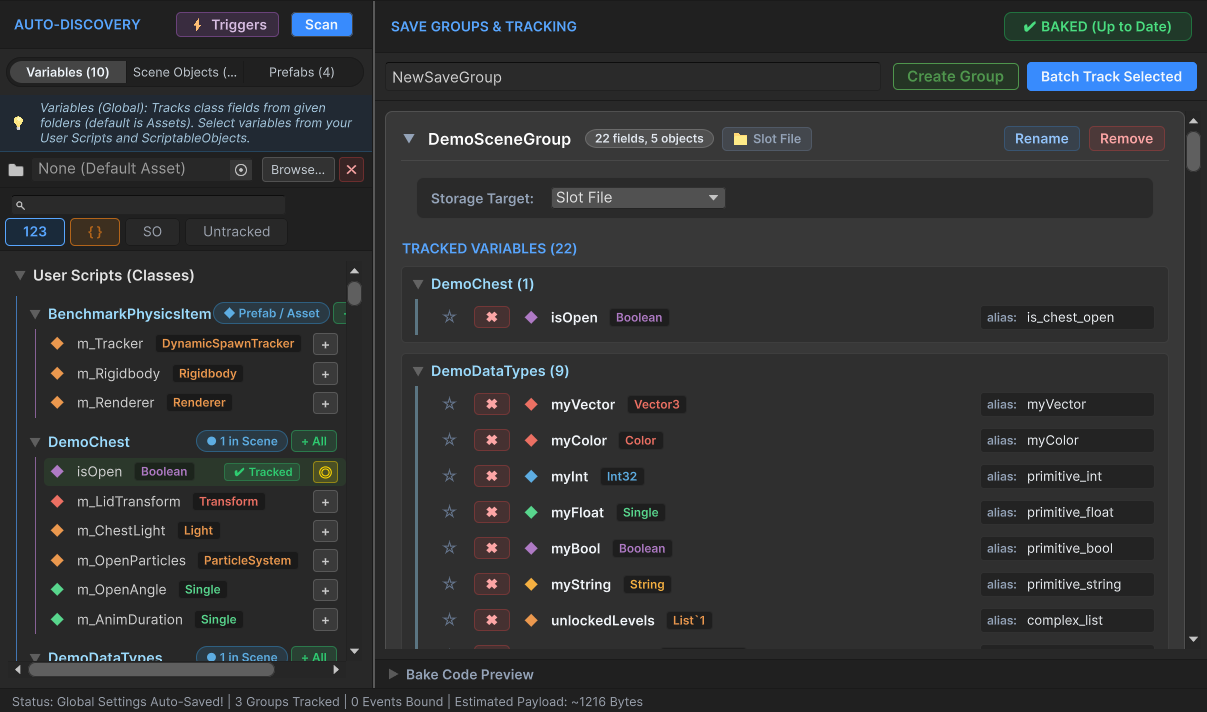Click the variable search field
This screenshot has width=1207, height=712.
(x=148, y=205)
